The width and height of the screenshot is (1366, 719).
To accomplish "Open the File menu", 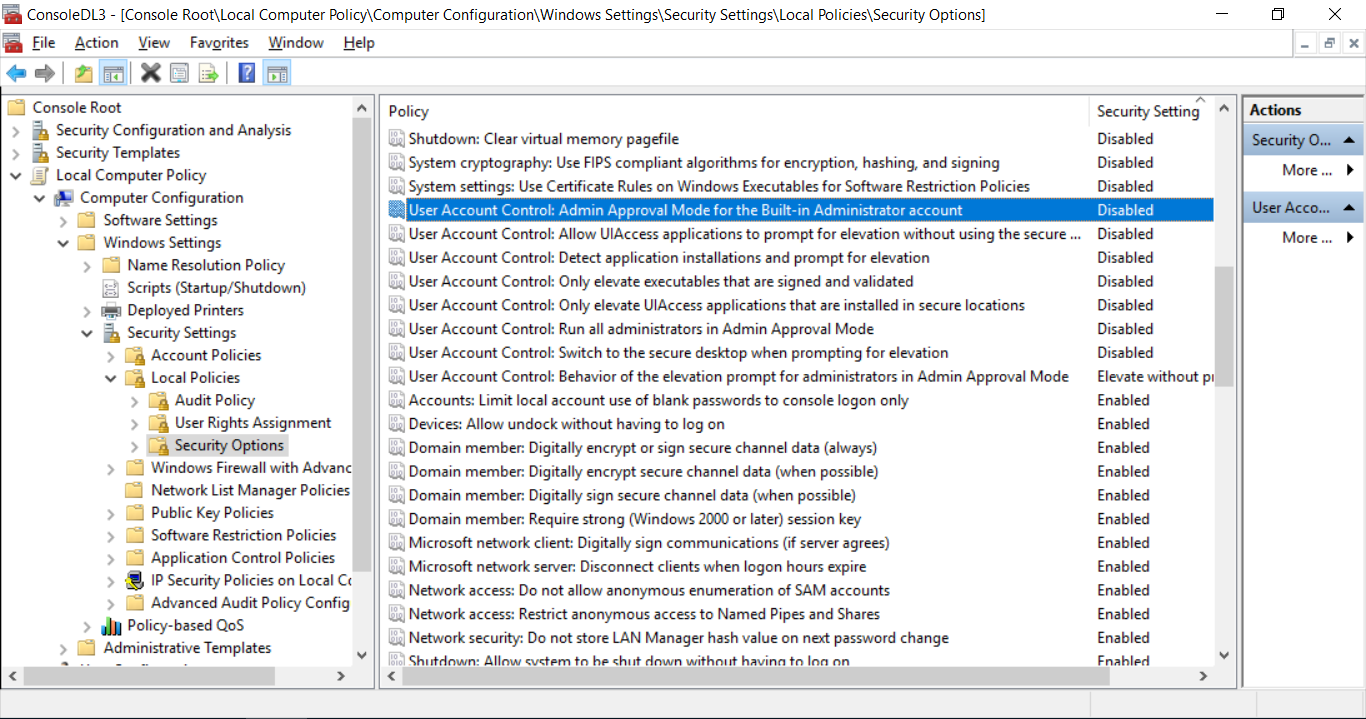I will coord(44,43).
